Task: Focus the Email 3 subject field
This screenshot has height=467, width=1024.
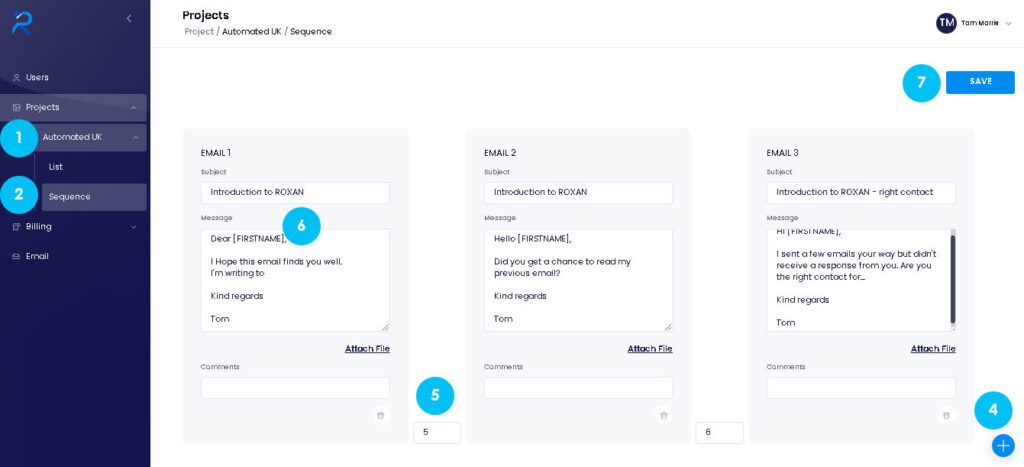Action: pos(861,193)
